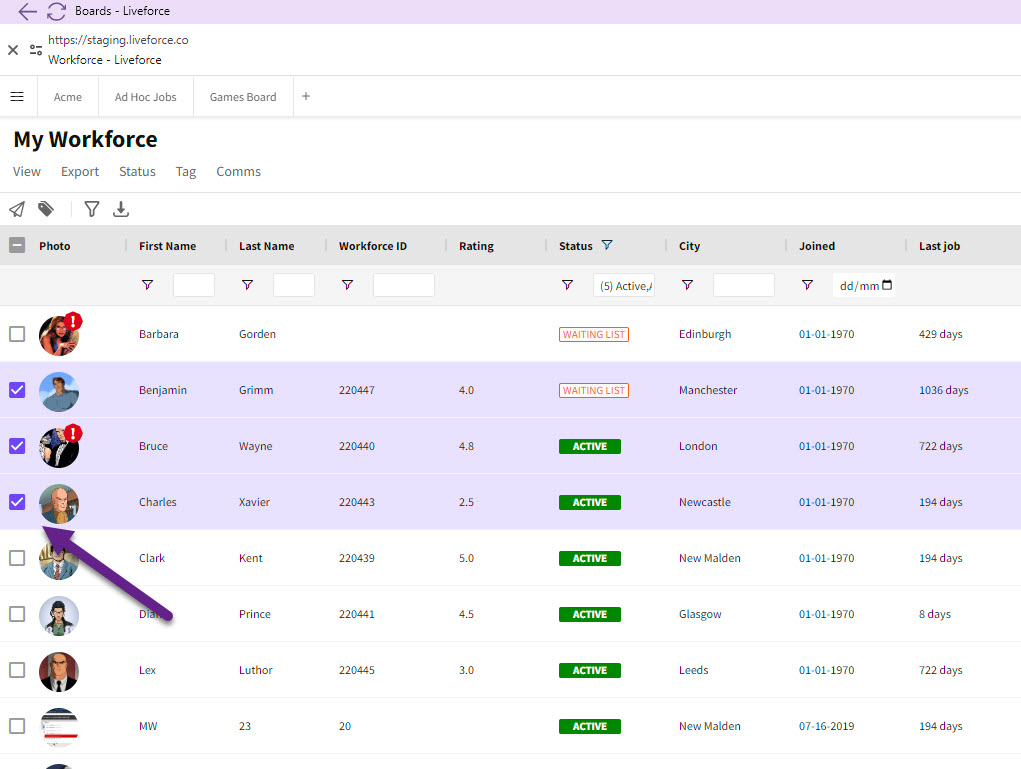This screenshot has width=1021, height=769.
Task: Toggle the select-all header checkbox
Action: pyautogui.click(x=17, y=245)
